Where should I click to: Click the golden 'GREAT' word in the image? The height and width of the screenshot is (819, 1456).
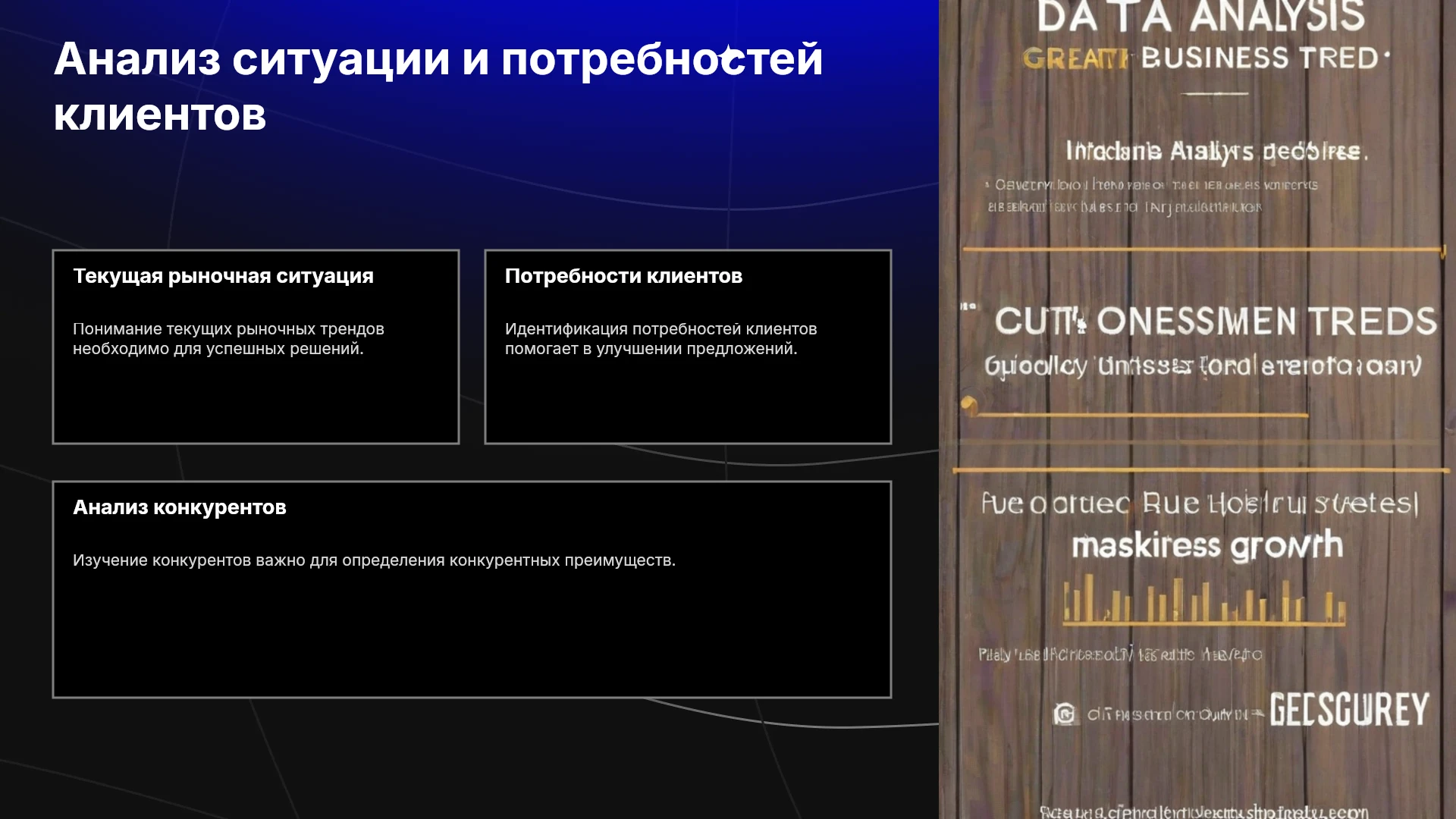click(x=1077, y=59)
